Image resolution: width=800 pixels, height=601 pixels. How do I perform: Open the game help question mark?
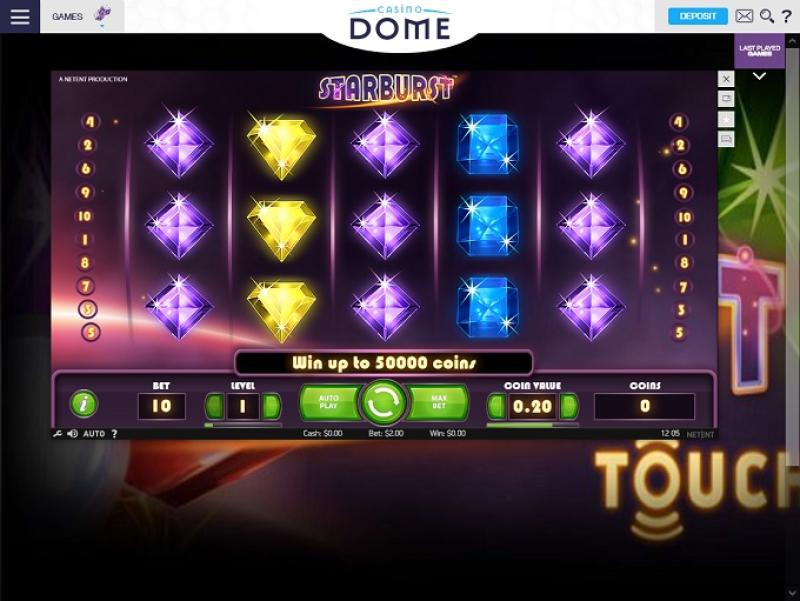[x=114, y=434]
